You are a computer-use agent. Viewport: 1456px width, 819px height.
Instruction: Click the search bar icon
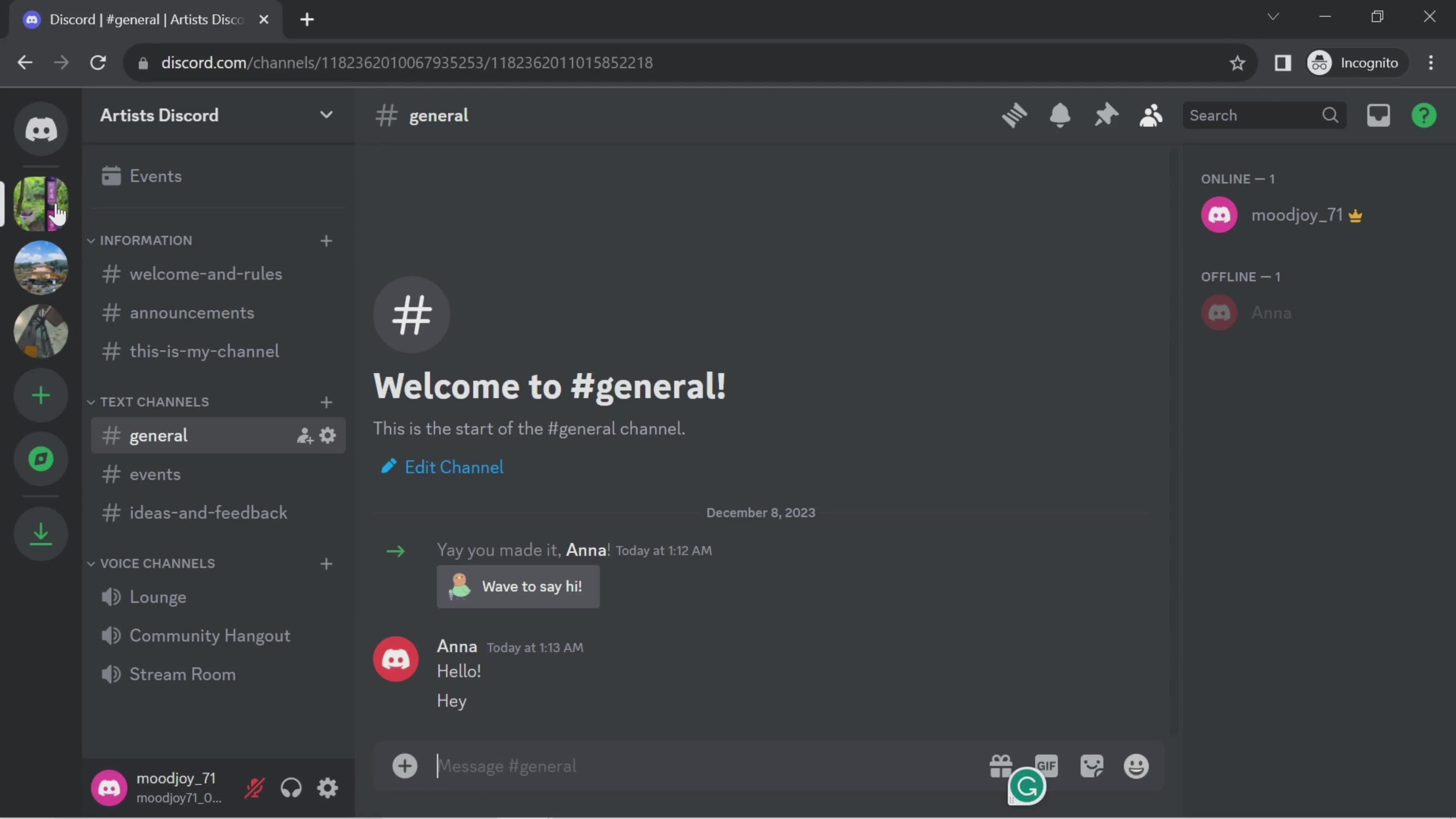[1331, 115]
